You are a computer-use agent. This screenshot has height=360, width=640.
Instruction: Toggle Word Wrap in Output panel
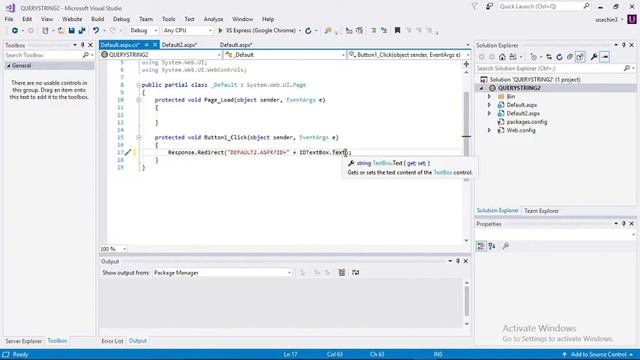coord(356,273)
